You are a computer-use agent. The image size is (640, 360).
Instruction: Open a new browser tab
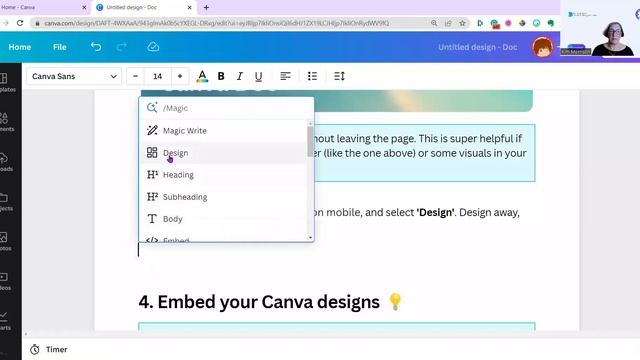(x=206, y=7)
